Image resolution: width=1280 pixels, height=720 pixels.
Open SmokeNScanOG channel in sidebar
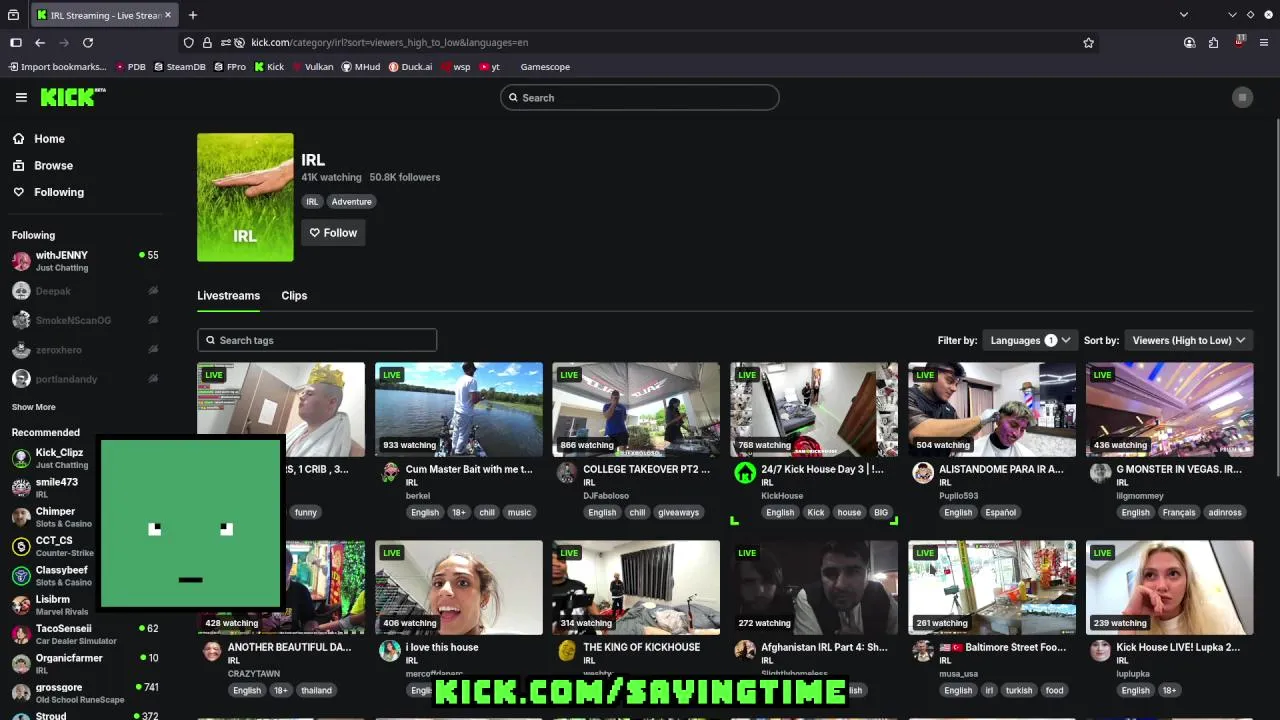pos(85,320)
